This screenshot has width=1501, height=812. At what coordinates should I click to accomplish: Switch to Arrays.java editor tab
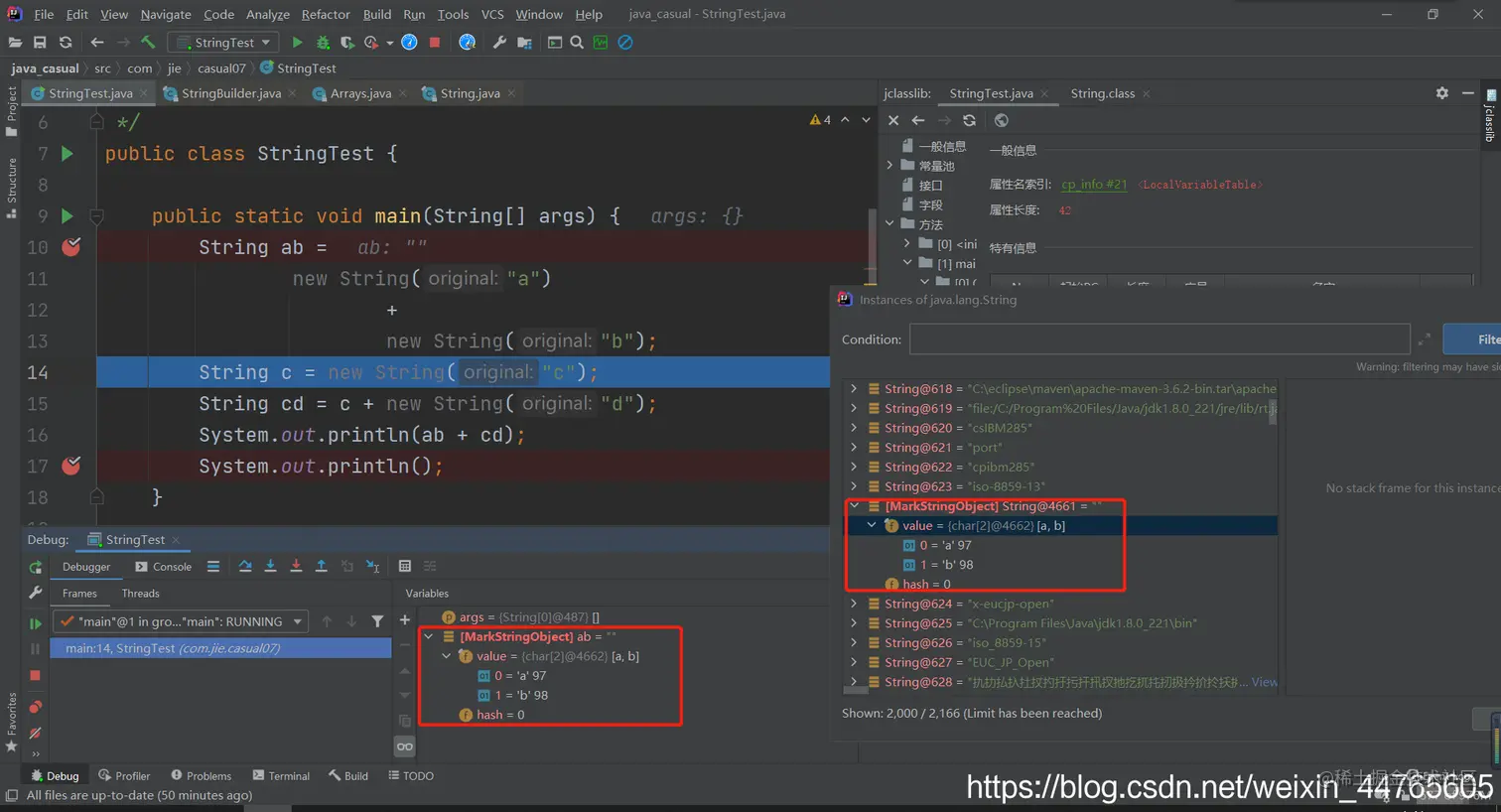click(360, 93)
